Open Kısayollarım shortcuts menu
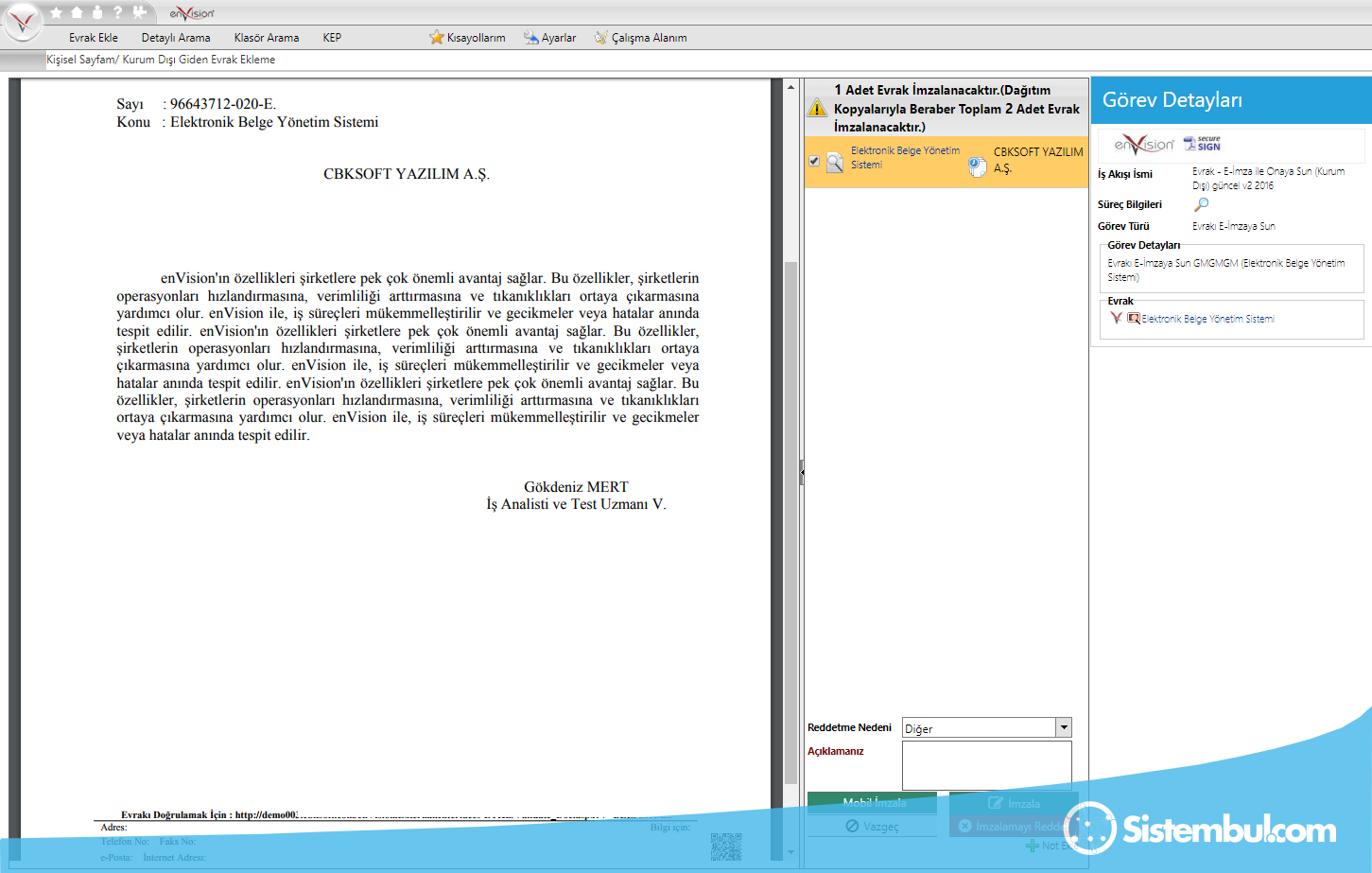This screenshot has height=873, width=1372. (x=467, y=38)
